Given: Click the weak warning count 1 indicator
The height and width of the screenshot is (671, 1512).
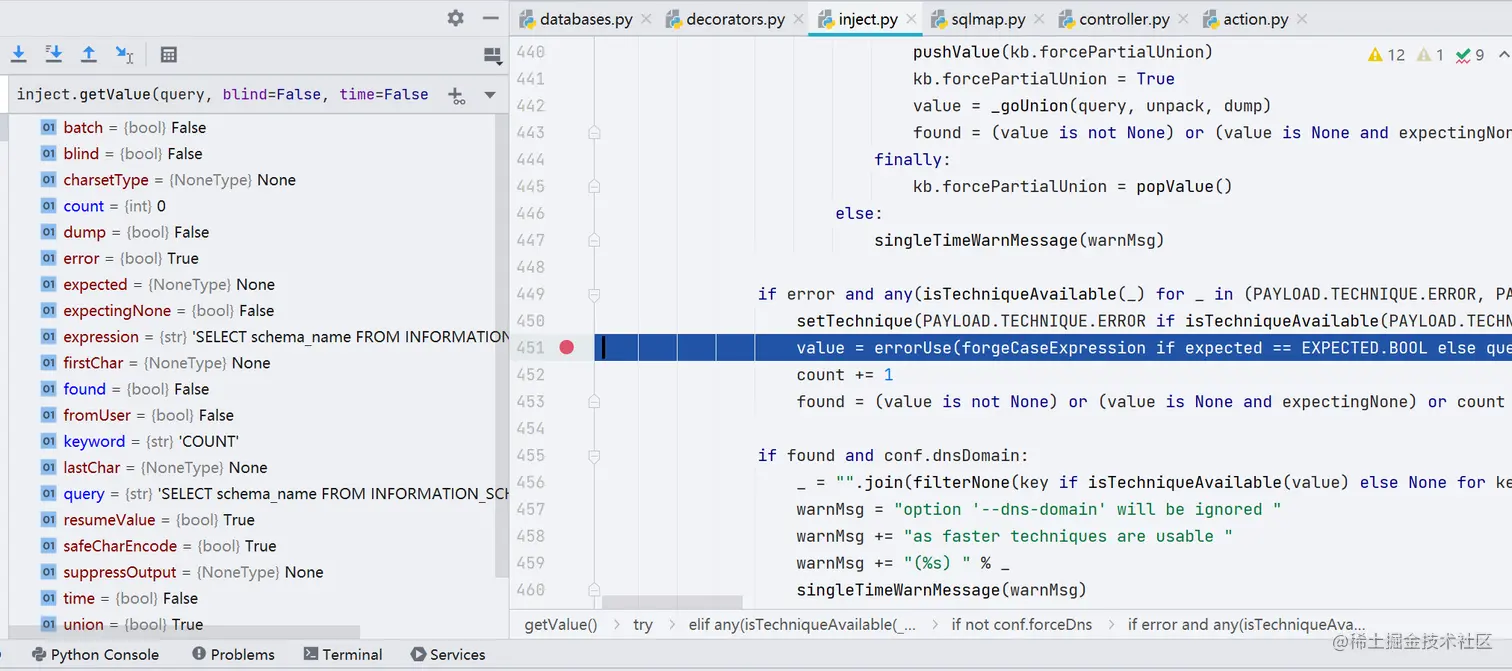Looking at the screenshot, I should pos(1430,55).
